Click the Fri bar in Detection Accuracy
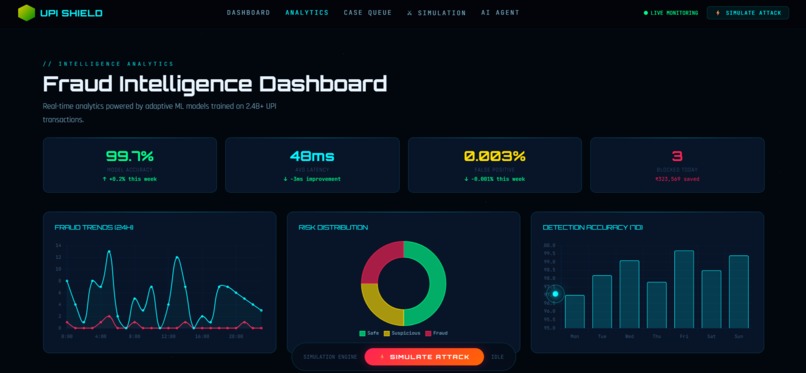806x373 pixels. 684,289
